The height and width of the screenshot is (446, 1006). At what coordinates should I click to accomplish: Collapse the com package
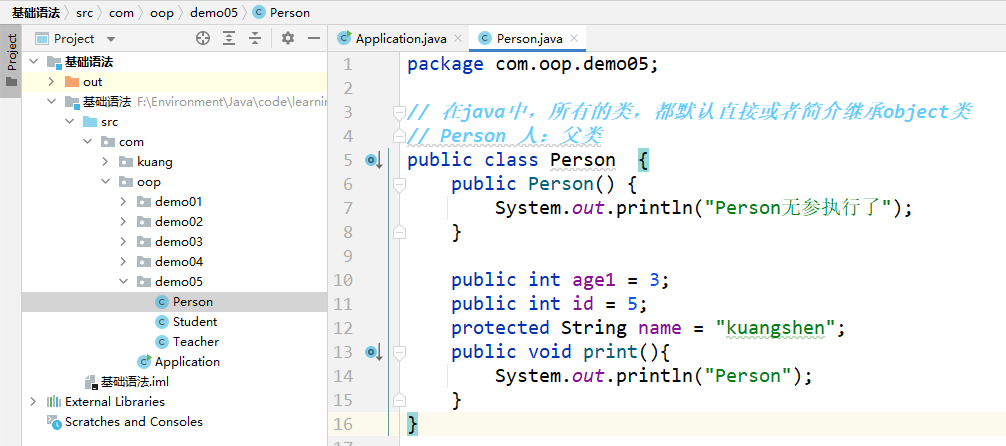pyautogui.click(x=87, y=142)
